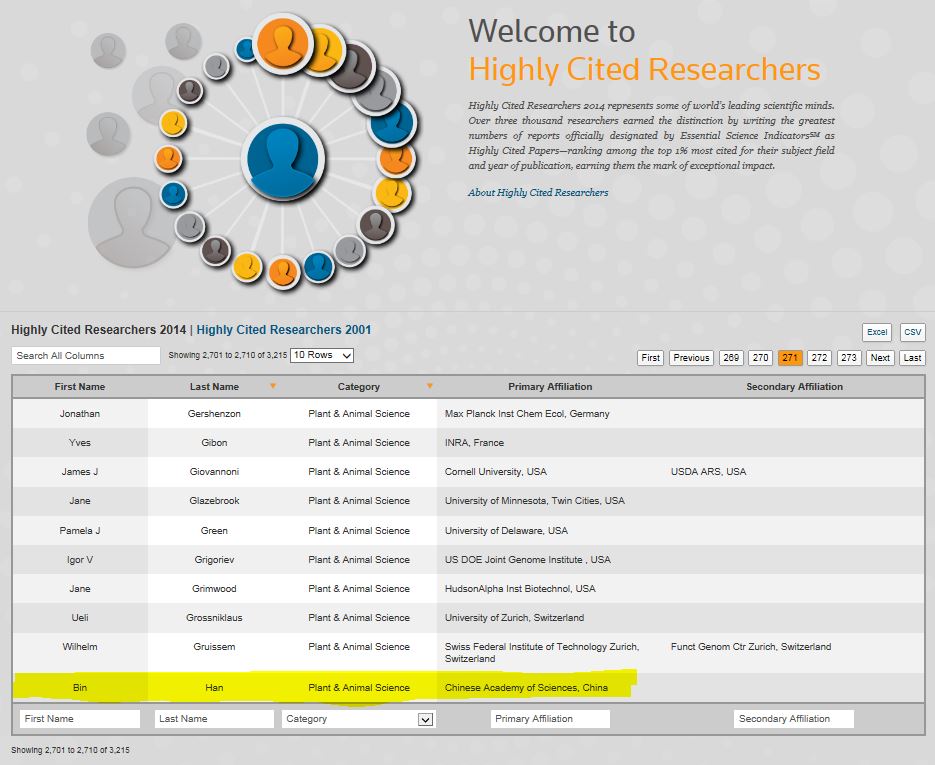
Task: Open the 10 Rows per-page dropdown
Action: (x=321, y=356)
